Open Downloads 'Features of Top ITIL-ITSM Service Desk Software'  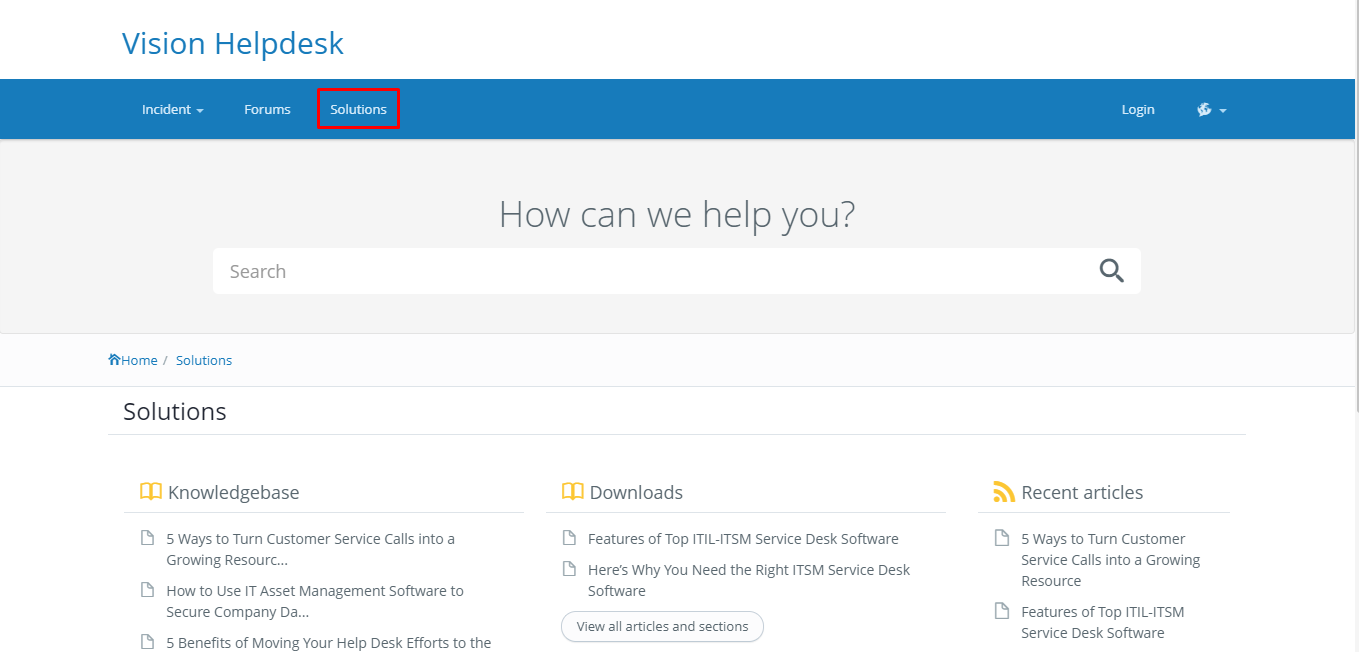[x=743, y=538]
